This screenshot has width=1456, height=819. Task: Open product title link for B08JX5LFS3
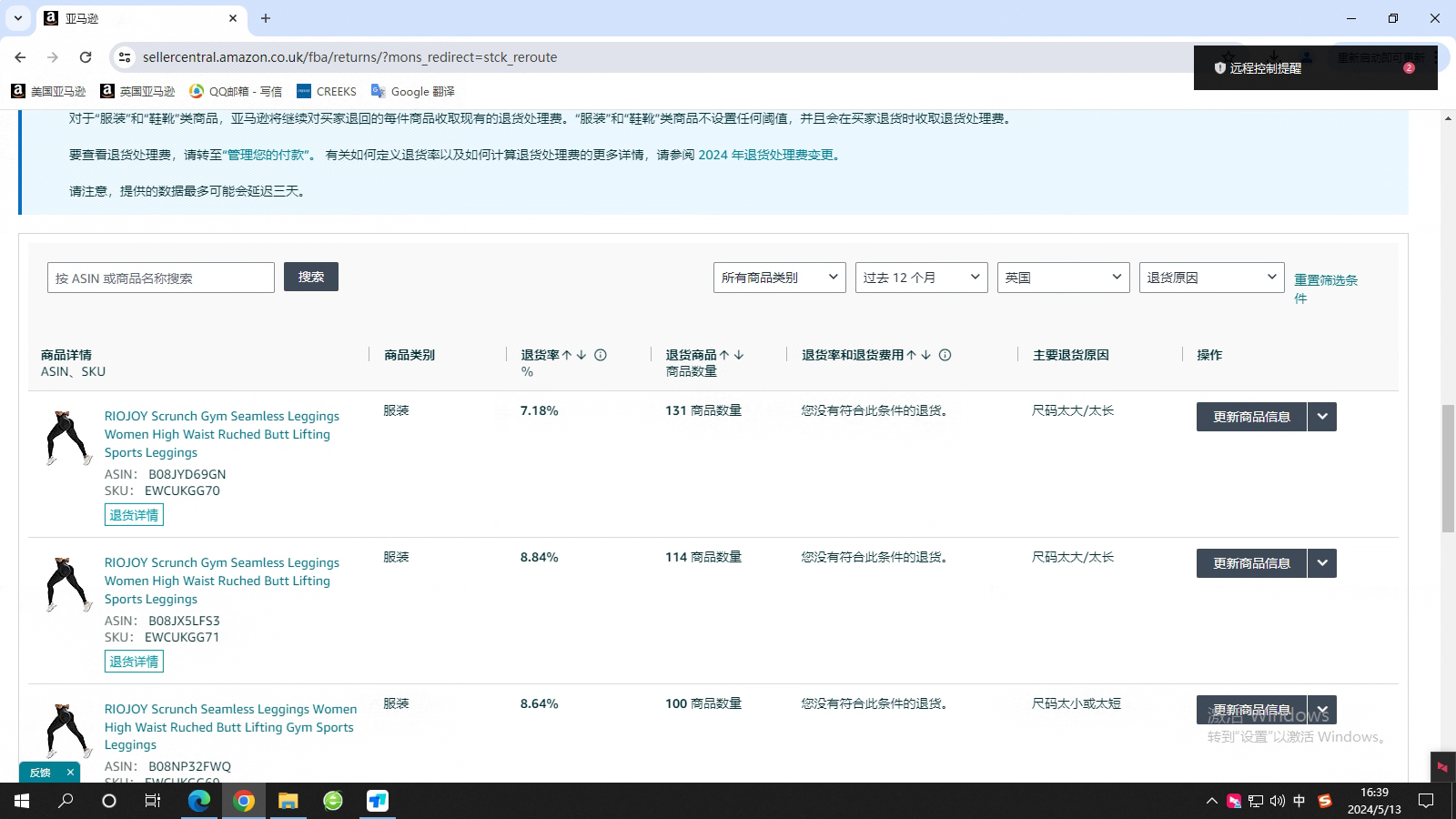pos(222,581)
